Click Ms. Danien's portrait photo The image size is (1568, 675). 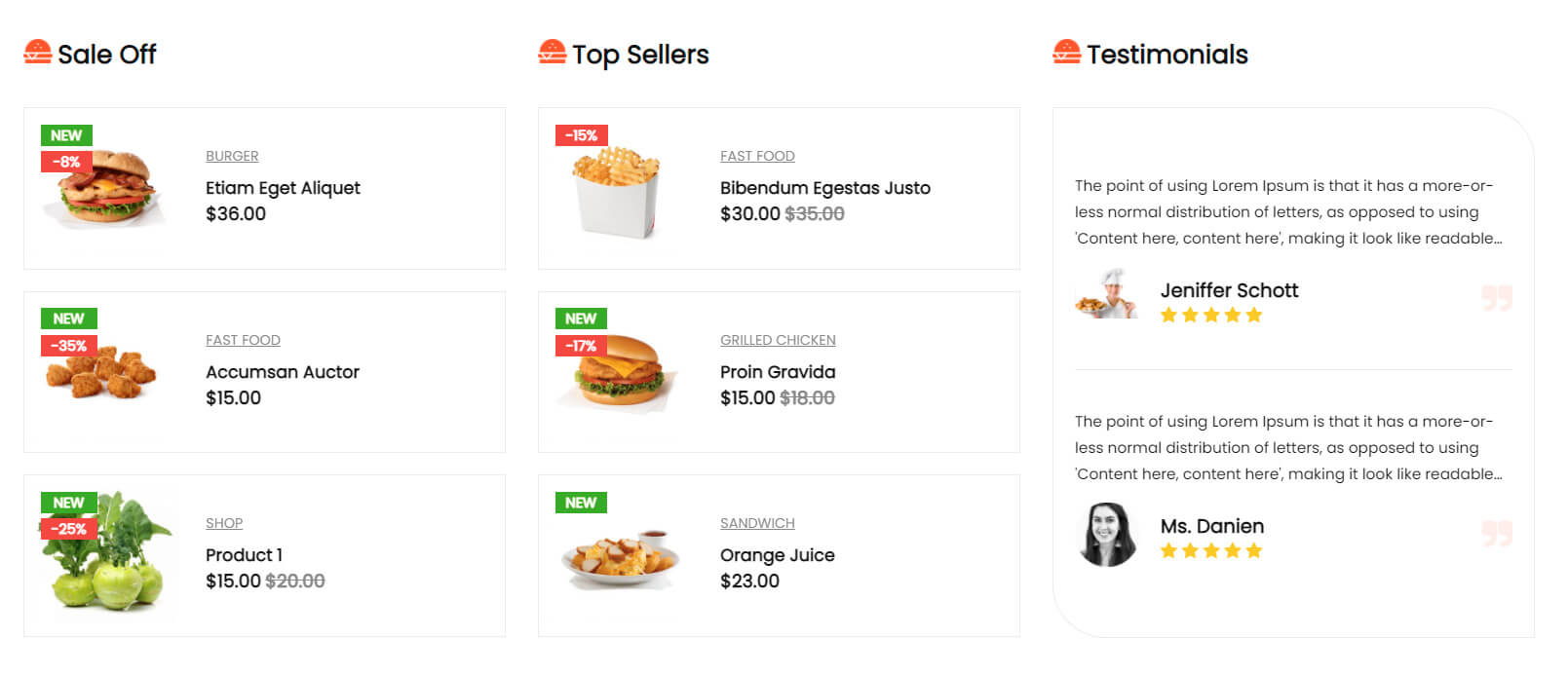(x=1107, y=534)
